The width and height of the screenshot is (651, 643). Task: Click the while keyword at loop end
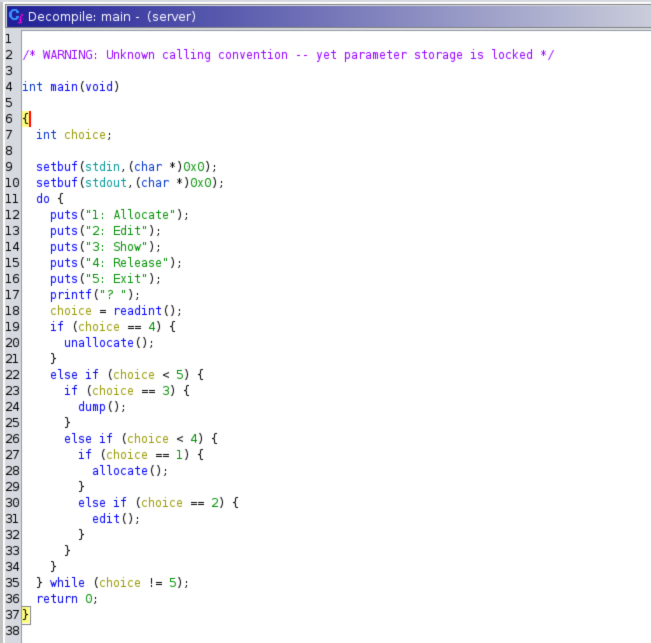(x=66, y=583)
